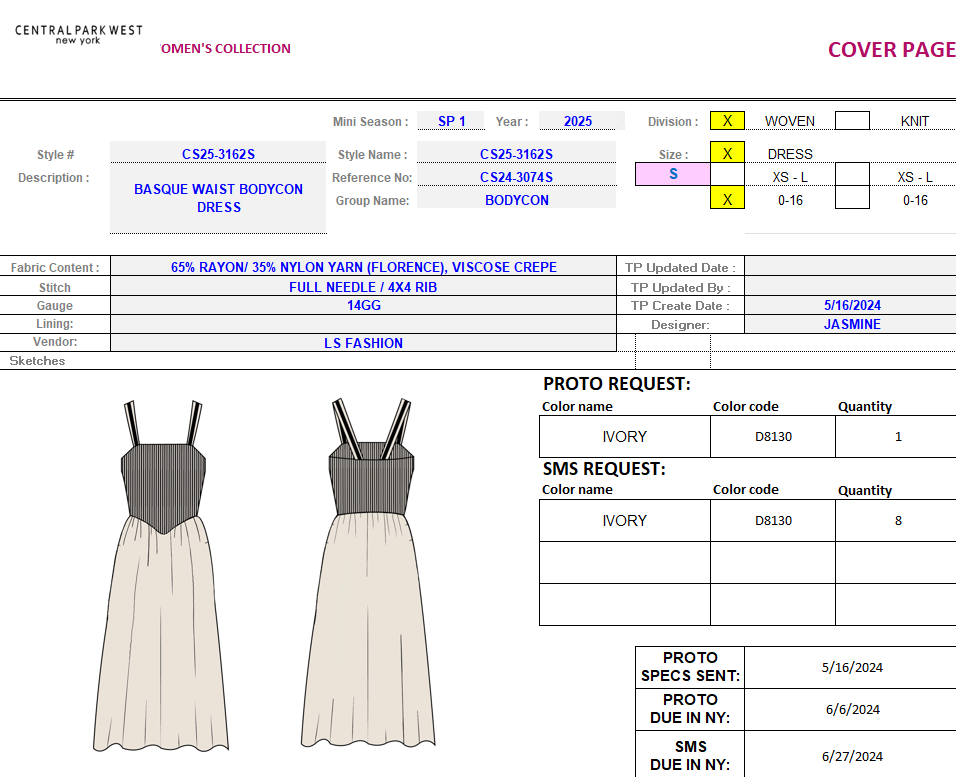The image size is (956, 777).
Task: Select Style # cell CS25-3162S
Action: [218, 152]
